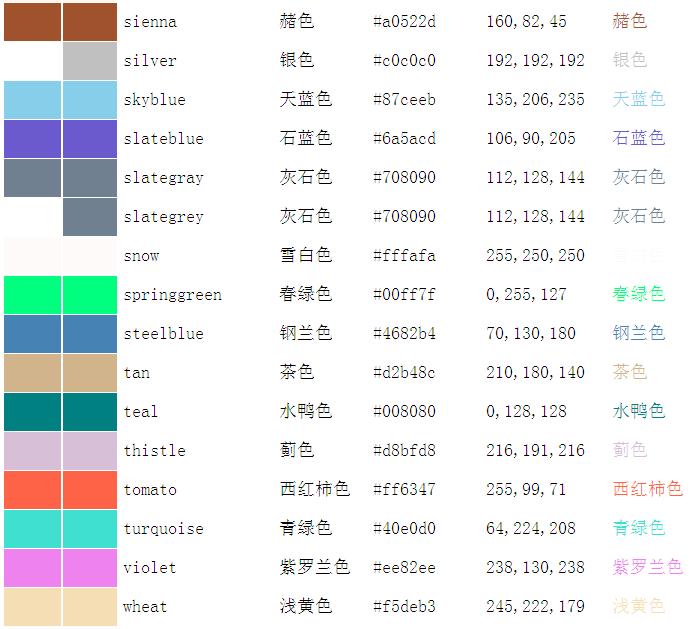Click the "turquoise" name
This screenshot has width=690, height=629.
pos(164,530)
